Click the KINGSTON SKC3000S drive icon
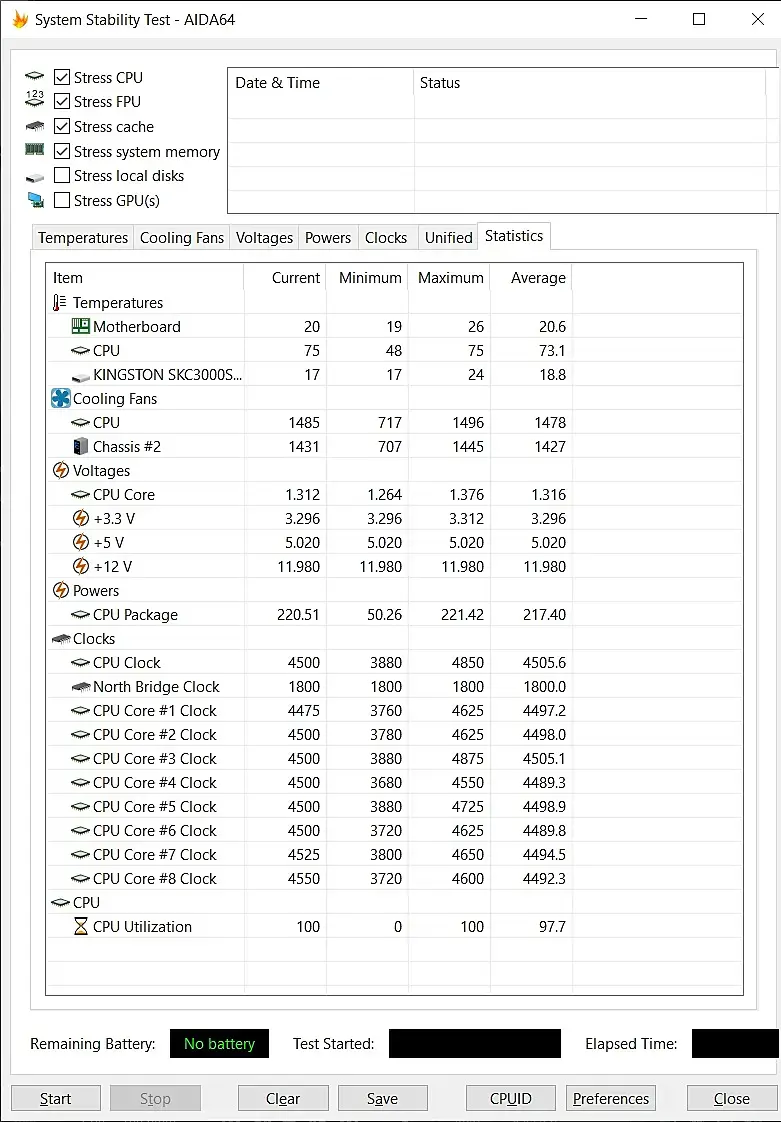The width and height of the screenshot is (781, 1122). point(80,376)
